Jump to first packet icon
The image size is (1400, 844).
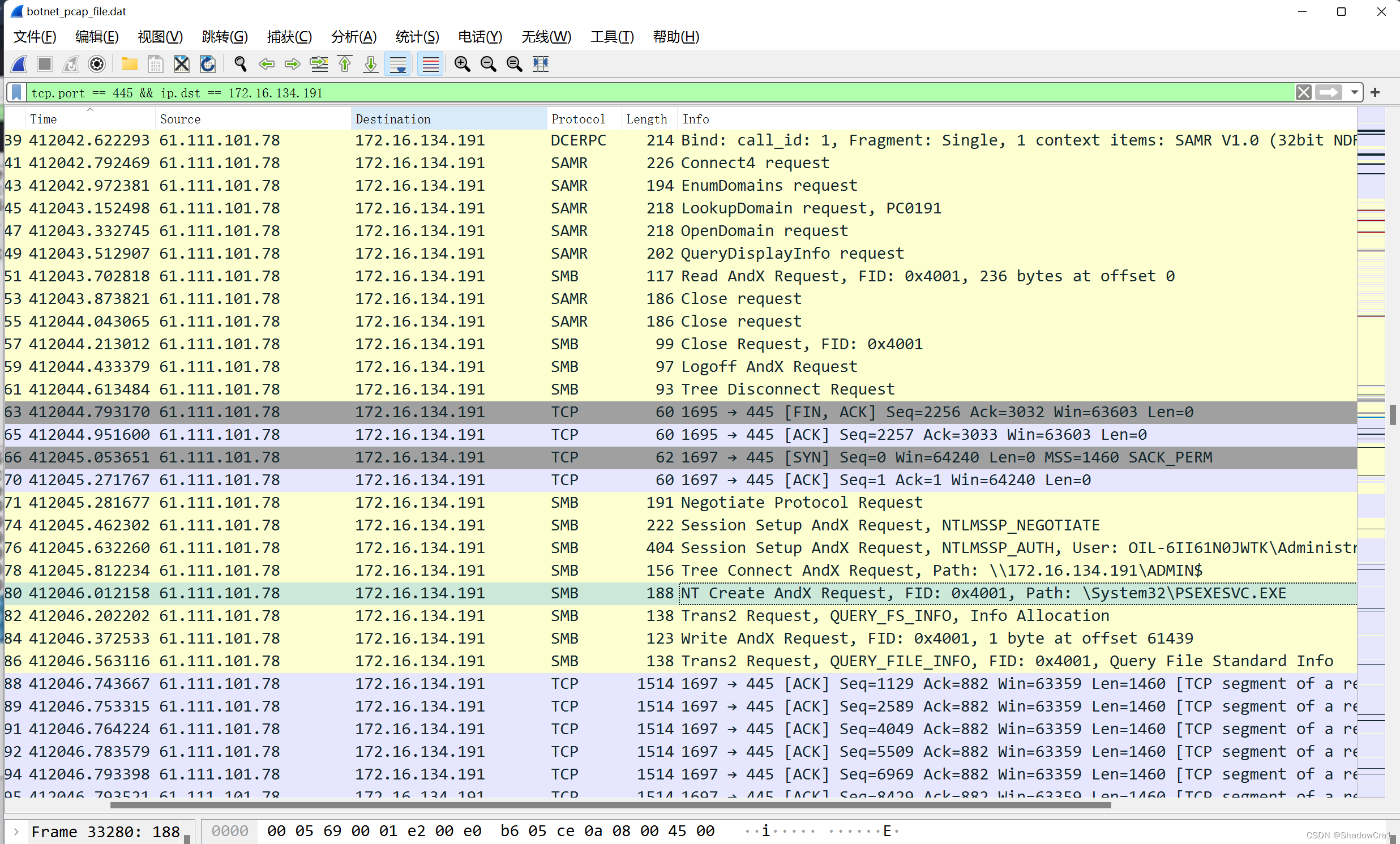pyautogui.click(x=345, y=63)
